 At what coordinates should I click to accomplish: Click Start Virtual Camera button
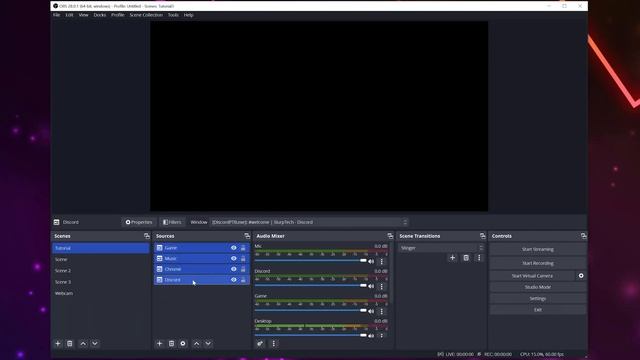[532, 276]
